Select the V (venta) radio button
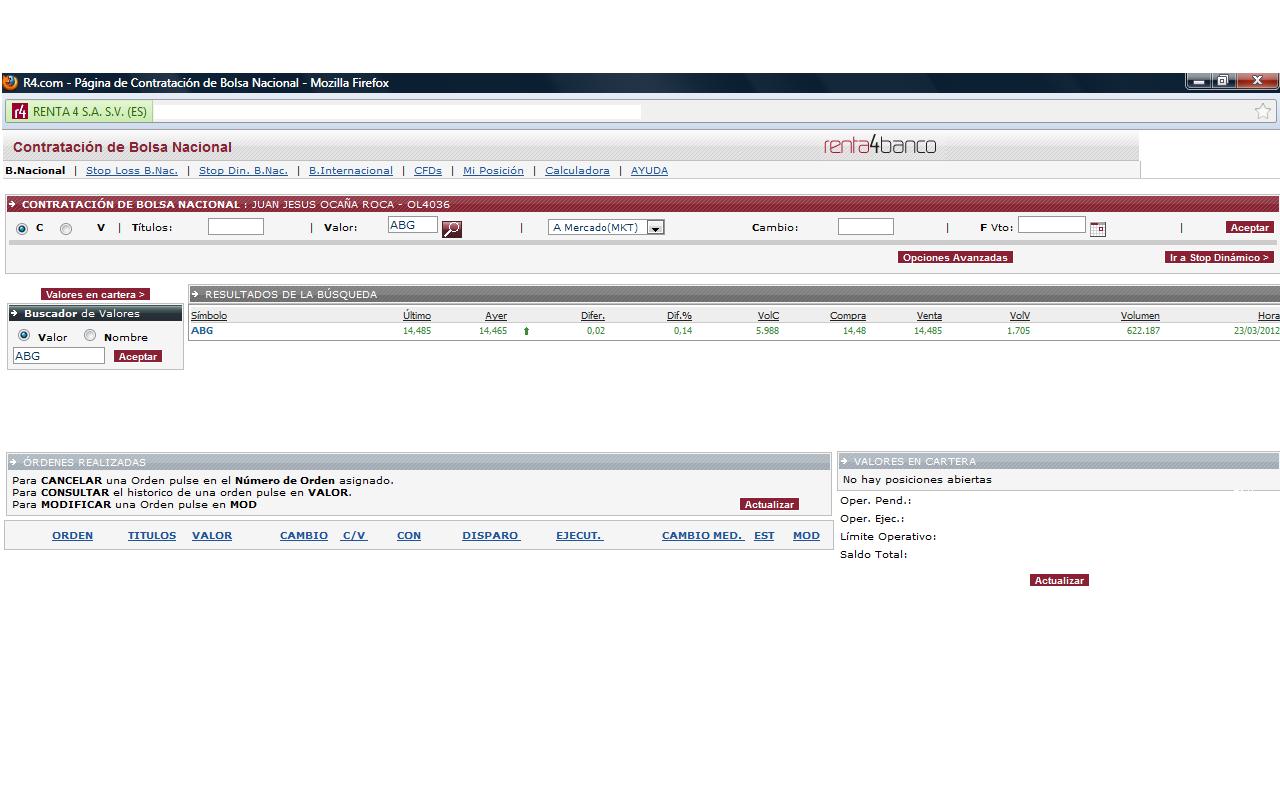1280x800 pixels. pos(66,229)
